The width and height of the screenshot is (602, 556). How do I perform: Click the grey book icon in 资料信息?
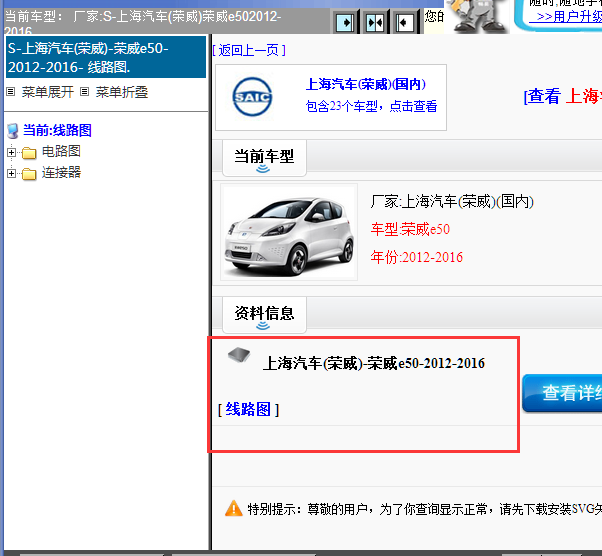[x=238, y=355]
